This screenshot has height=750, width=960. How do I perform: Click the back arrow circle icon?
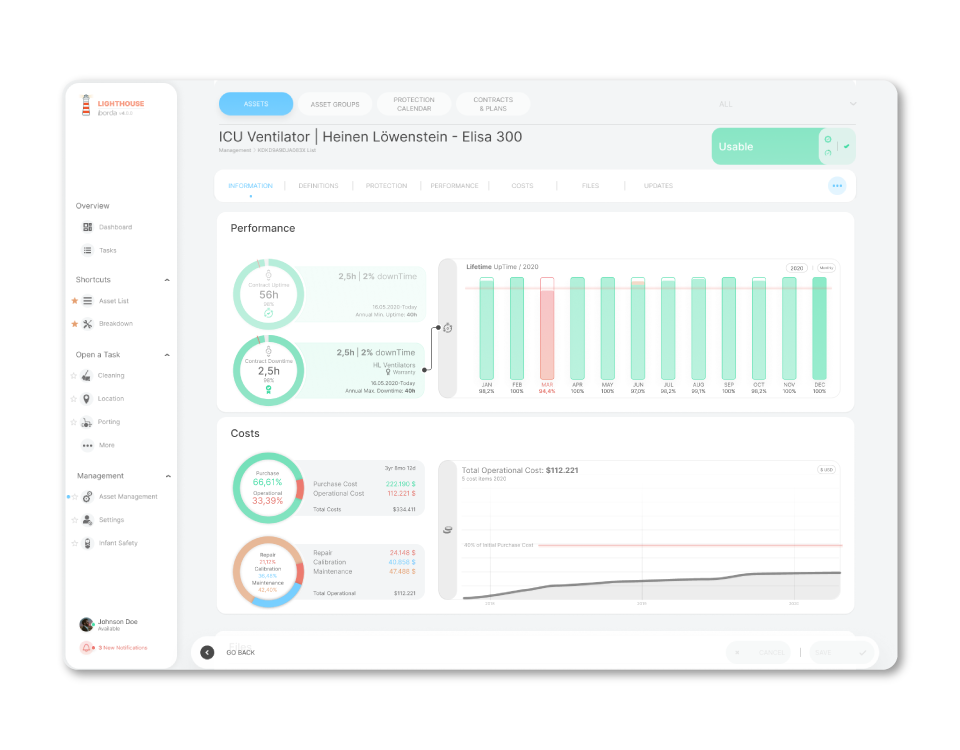click(x=208, y=653)
